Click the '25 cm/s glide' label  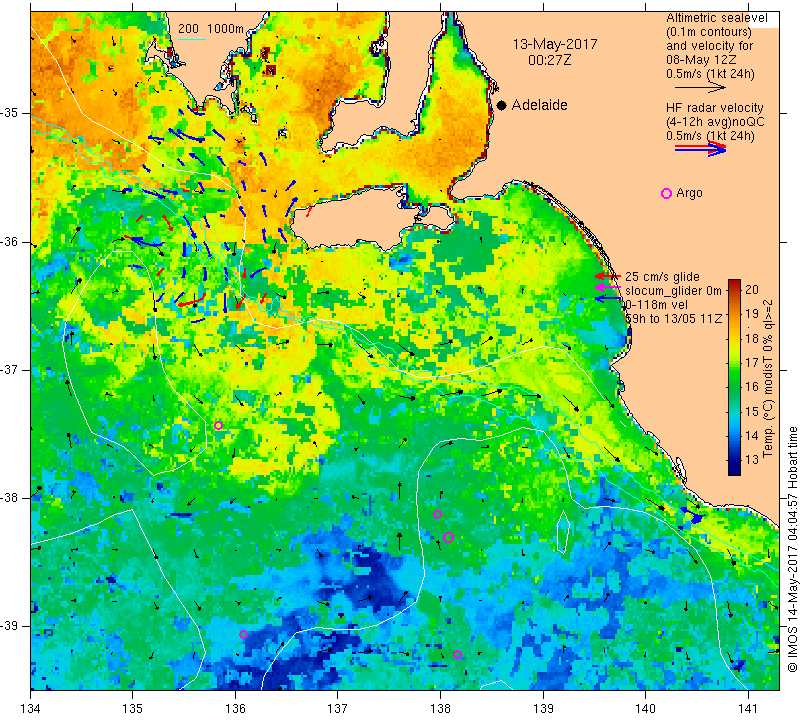[662, 277]
